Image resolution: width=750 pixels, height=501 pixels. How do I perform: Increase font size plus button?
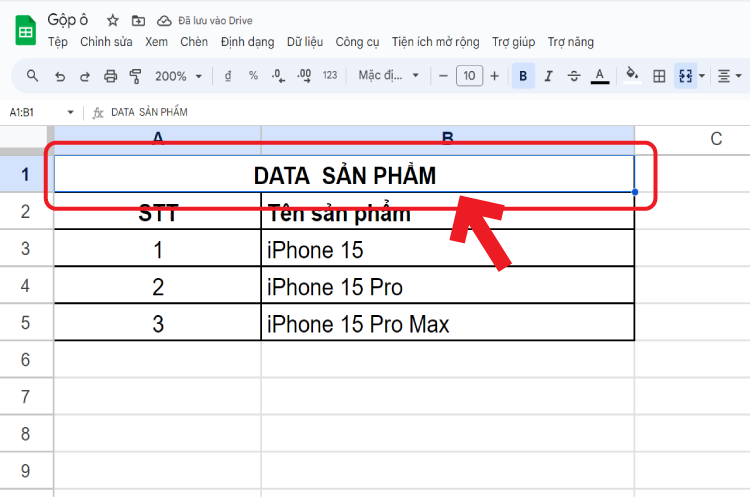495,76
